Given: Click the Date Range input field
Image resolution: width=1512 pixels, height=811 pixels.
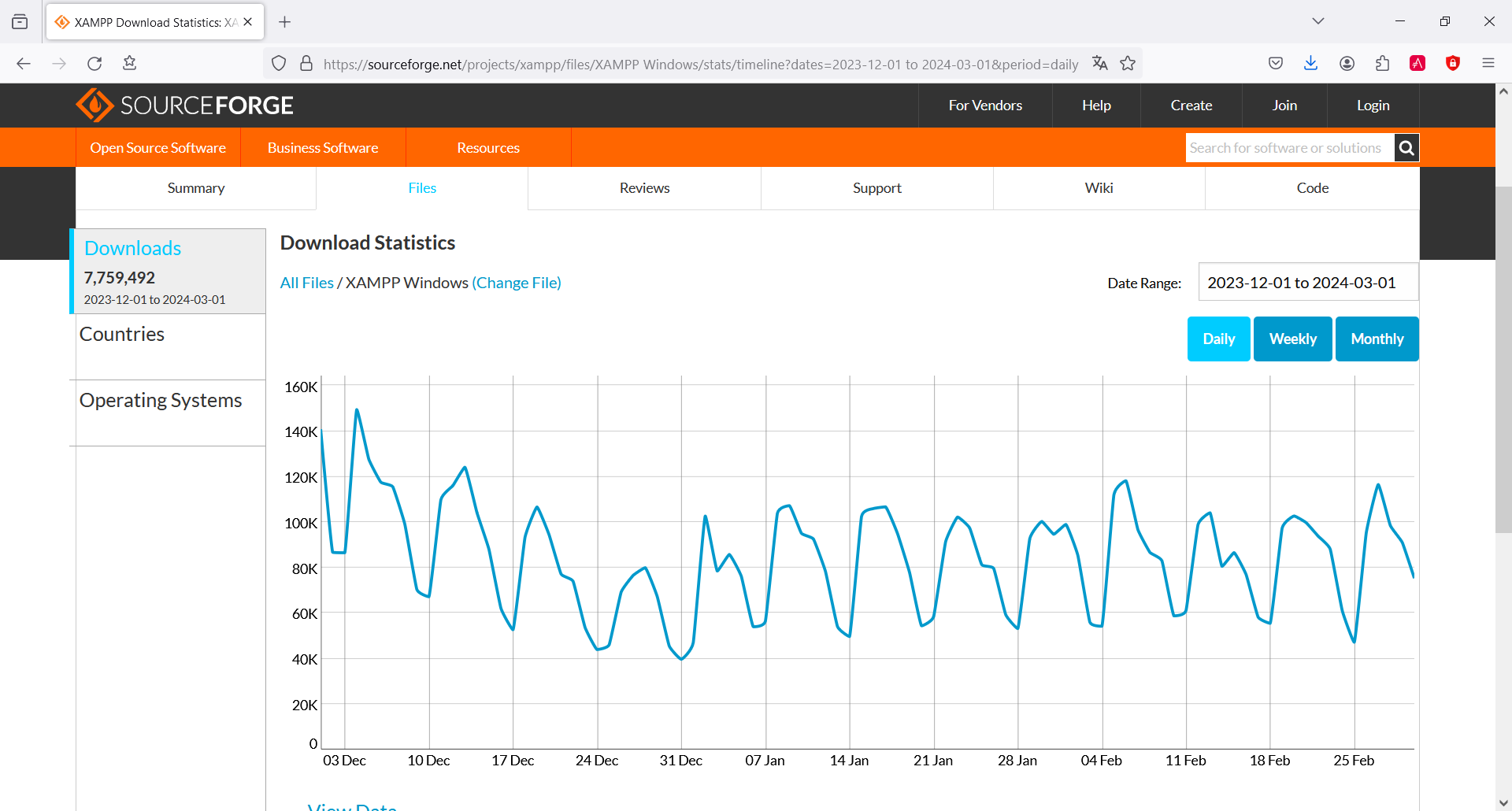Looking at the screenshot, I should tap(1308, 282).
